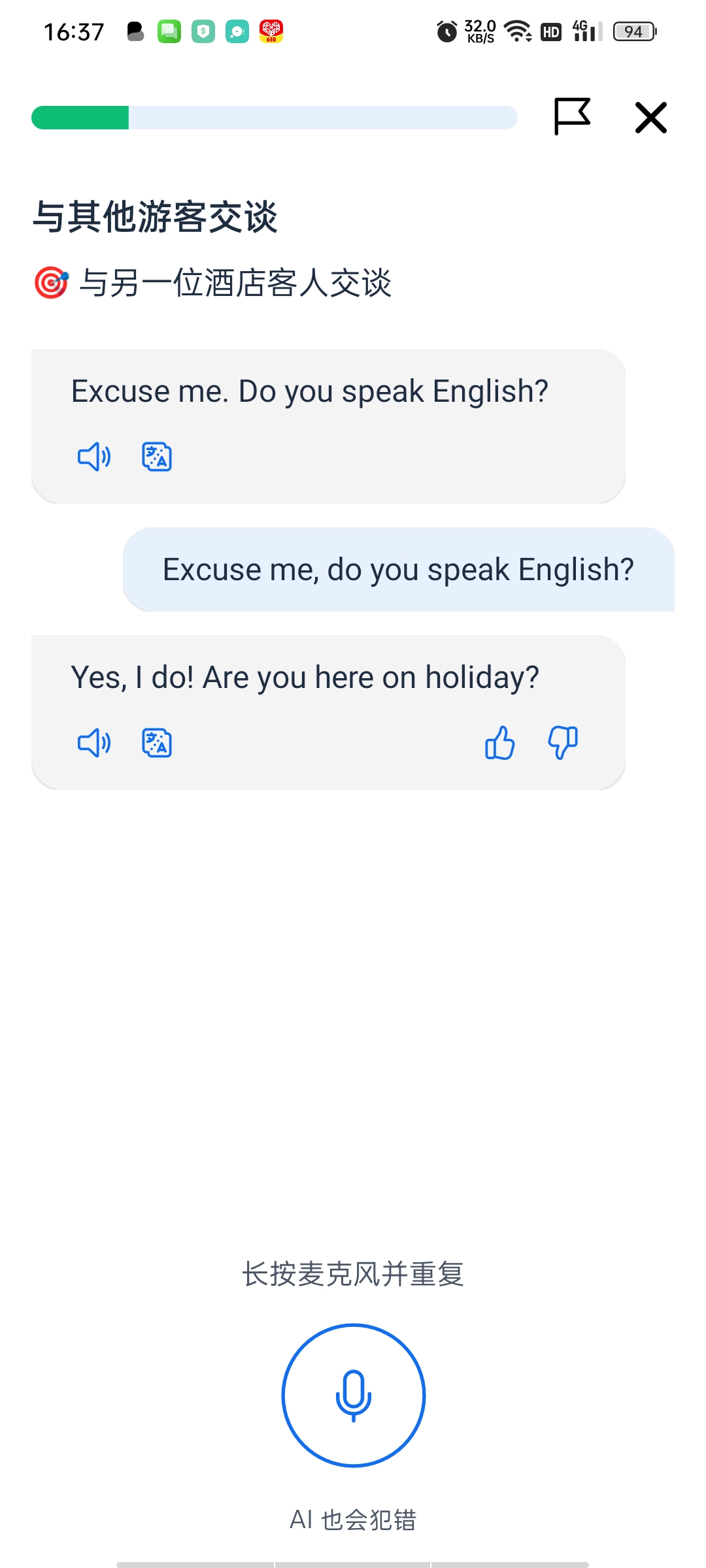Tap the alarm icon in status bar

point(447,31)
